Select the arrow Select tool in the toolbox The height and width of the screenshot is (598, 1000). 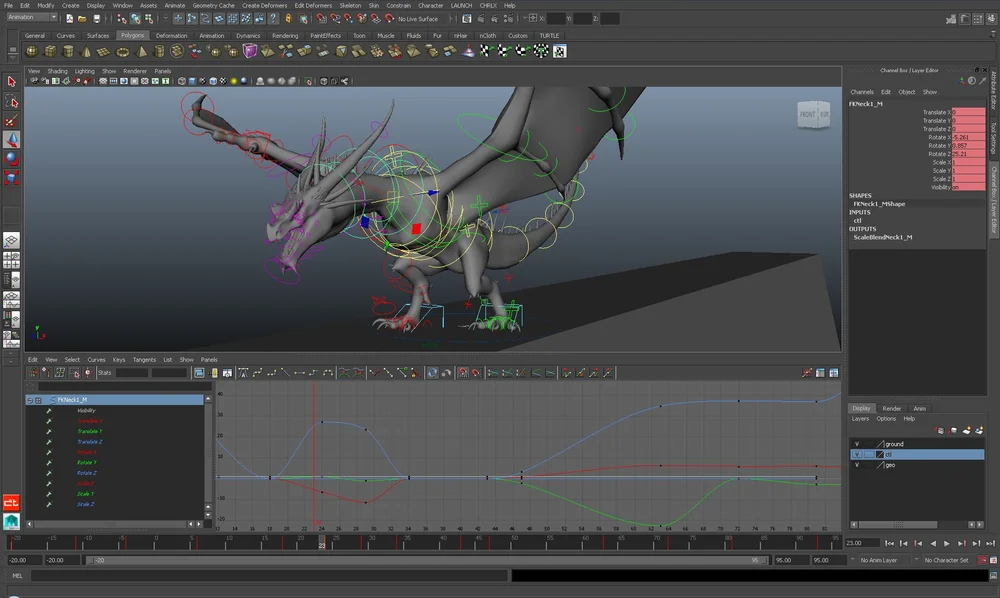point(11,81)
